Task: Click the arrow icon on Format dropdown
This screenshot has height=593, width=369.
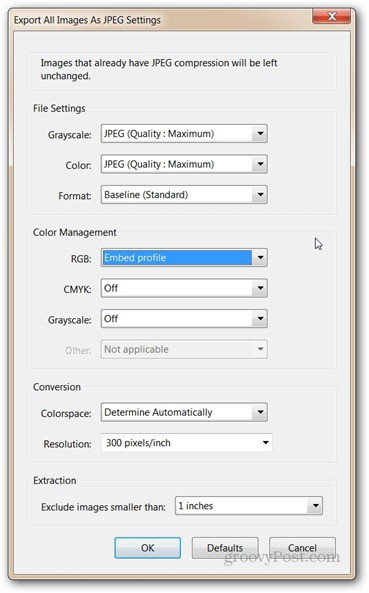Action: pyautogui.click(x=260, y=195)
